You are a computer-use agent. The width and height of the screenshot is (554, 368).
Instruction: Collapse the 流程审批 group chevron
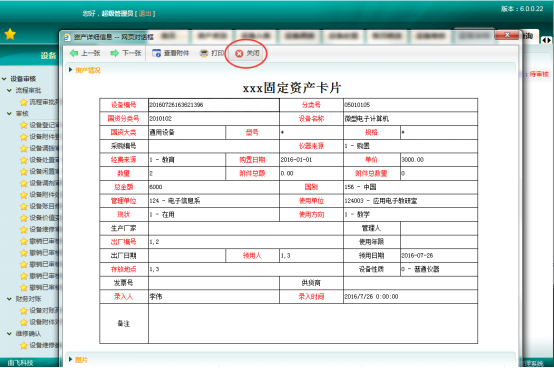click(x=9, y=90)
